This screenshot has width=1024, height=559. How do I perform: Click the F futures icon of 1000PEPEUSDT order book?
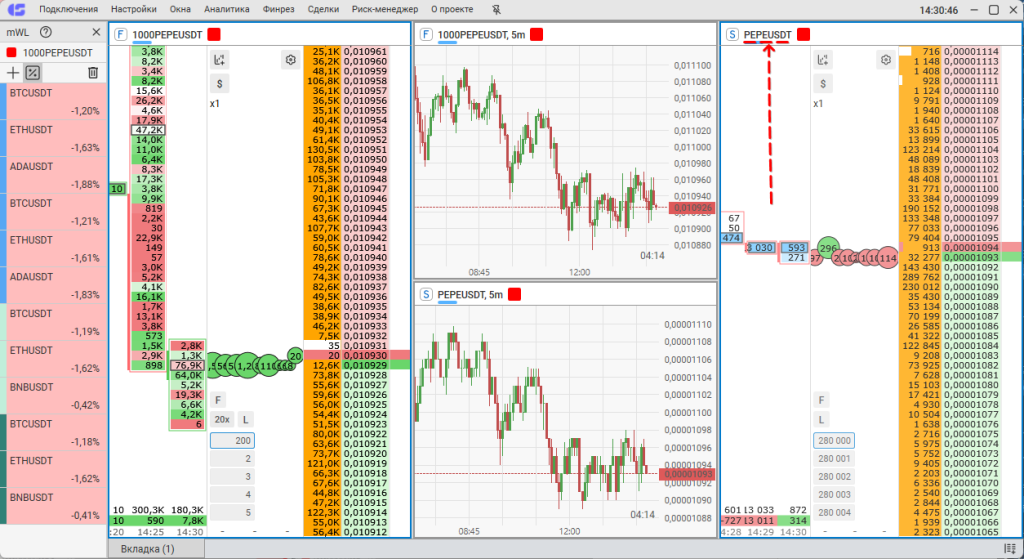click(x=120, y=35)
